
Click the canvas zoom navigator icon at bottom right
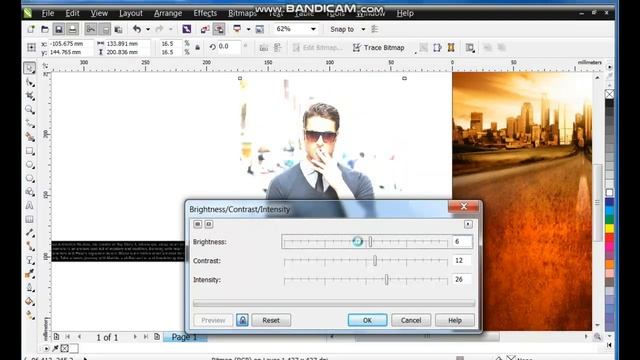click(x=598, y=337)
